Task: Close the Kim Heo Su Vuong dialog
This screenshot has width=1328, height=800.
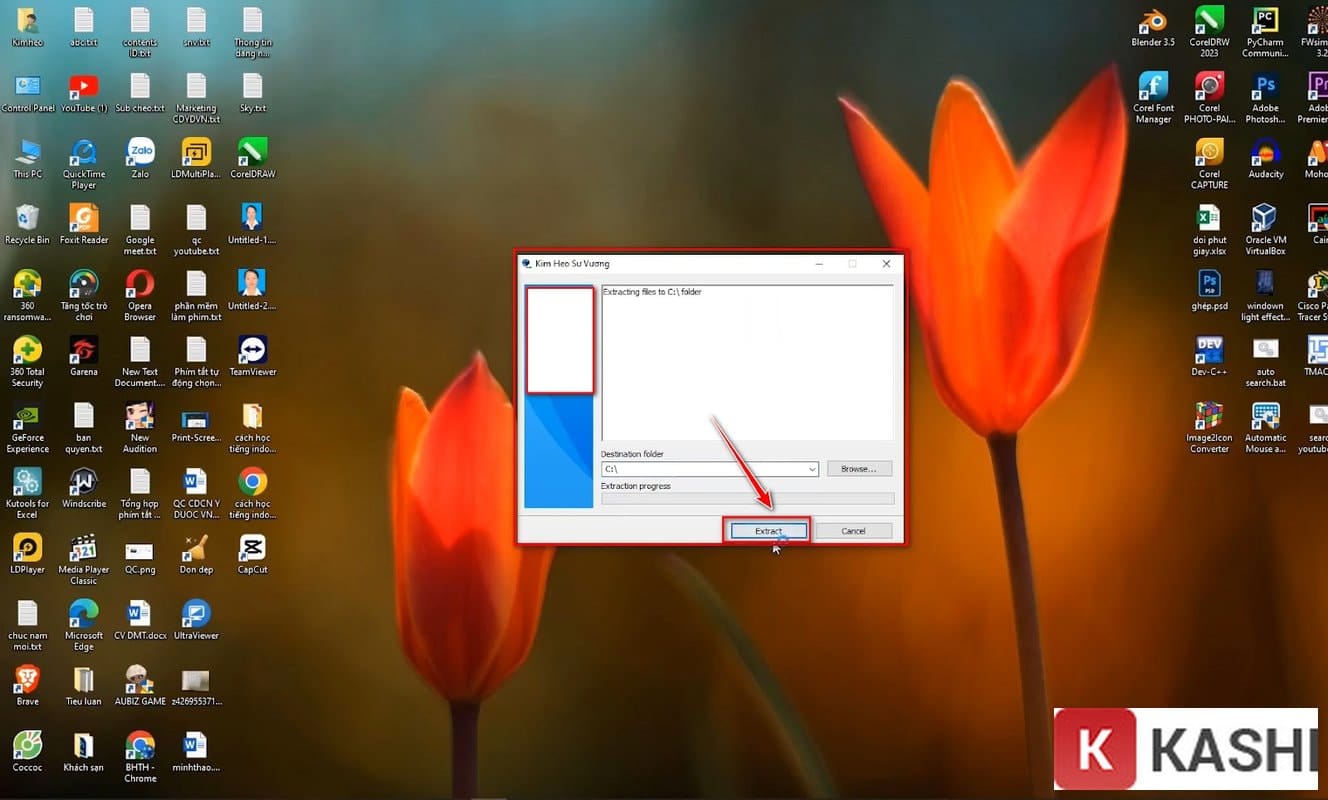Action: click(x=886, y=264)
